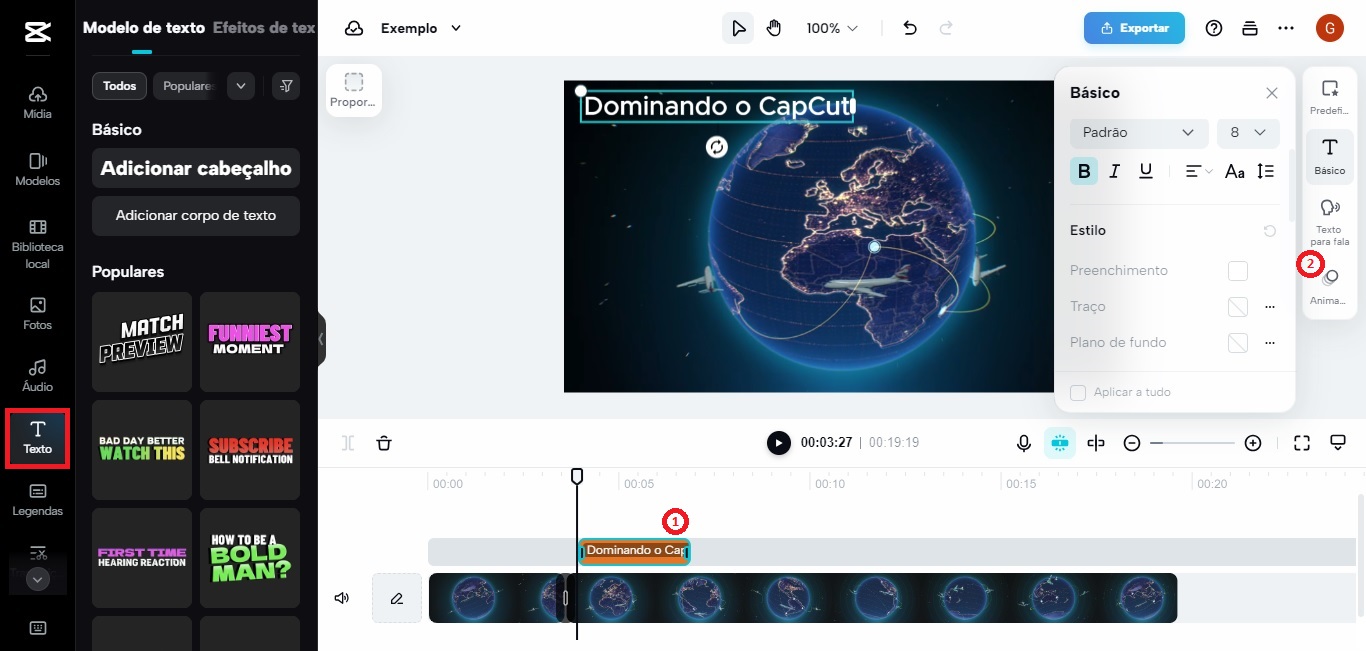Viewport: 1366px width, 651px height.
Task: Open Predefinições text presets tab
Action: tap(1330, 97)
